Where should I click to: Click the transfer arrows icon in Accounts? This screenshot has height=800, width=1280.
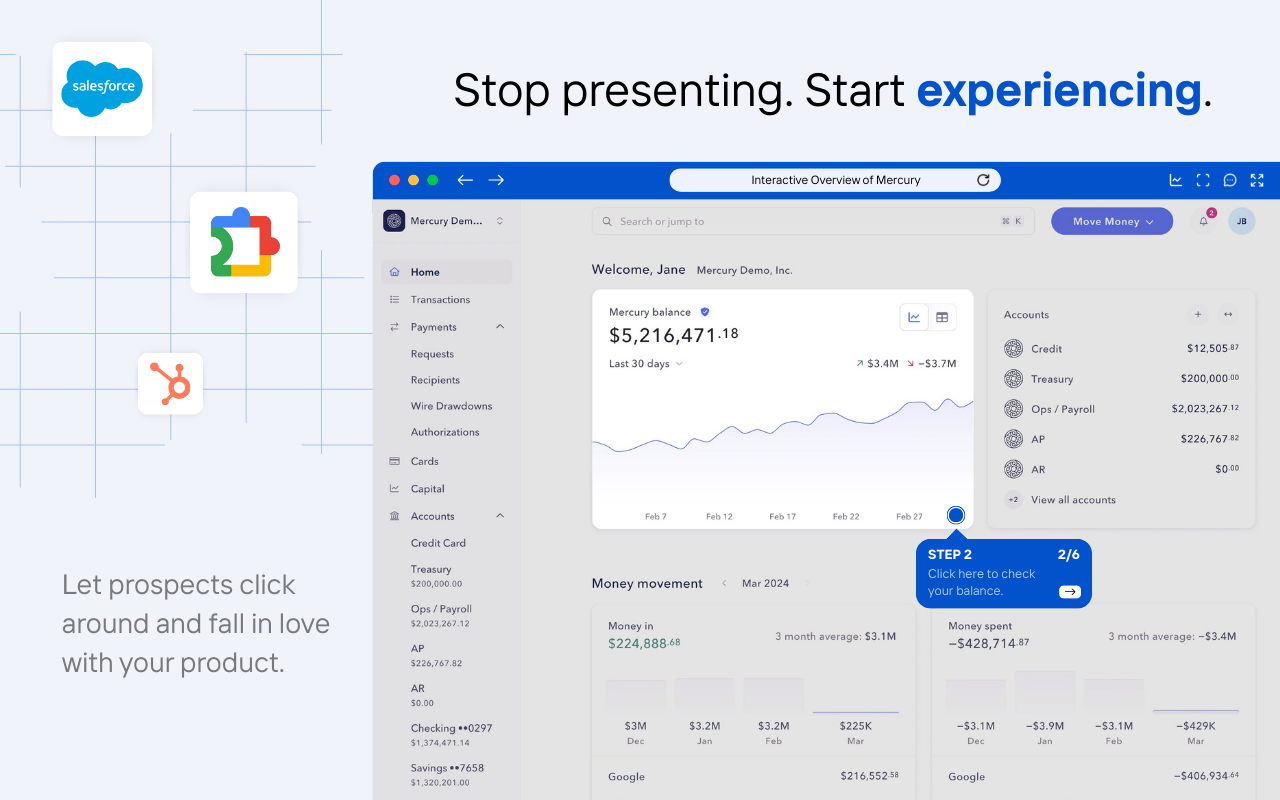[x=1228, y=314]
